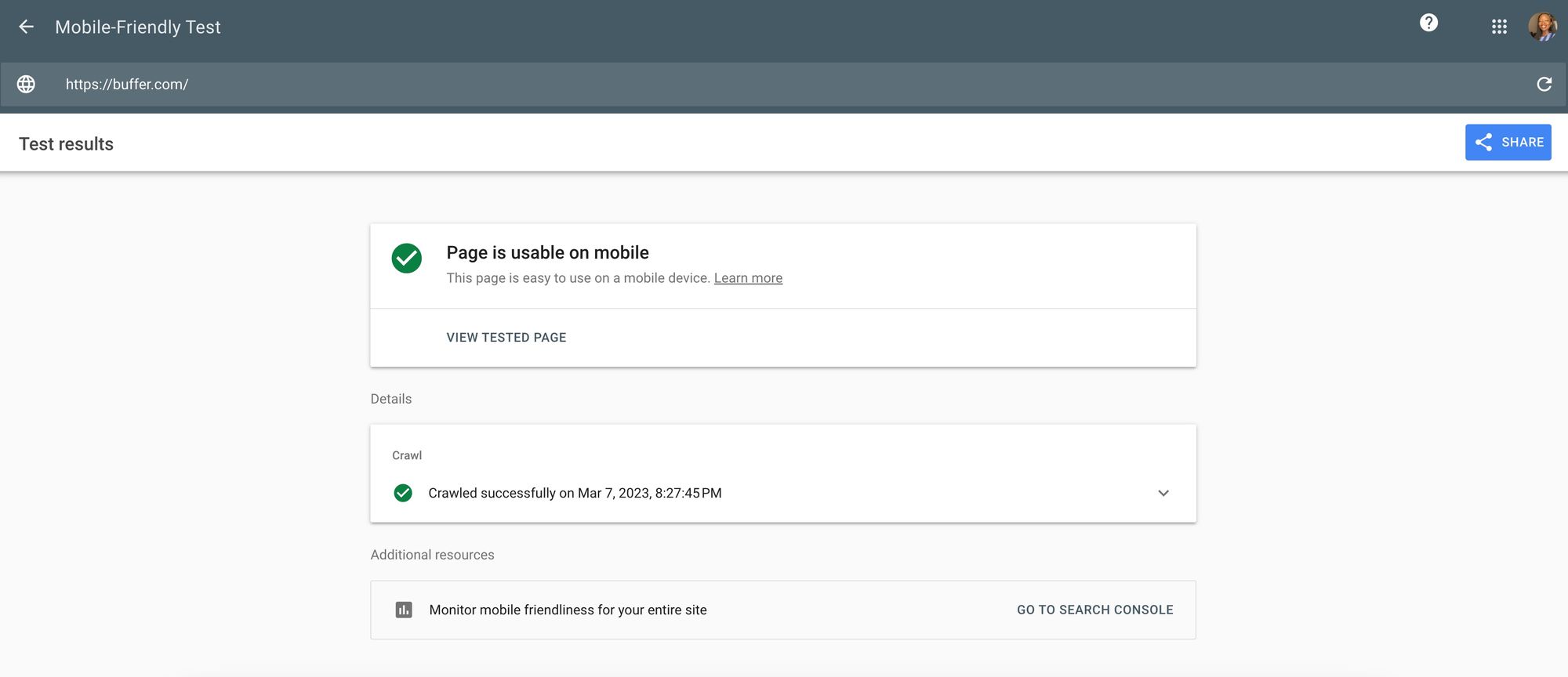Click the Test results heading
Screen dimensions: 1568x677
coord(66,143)
